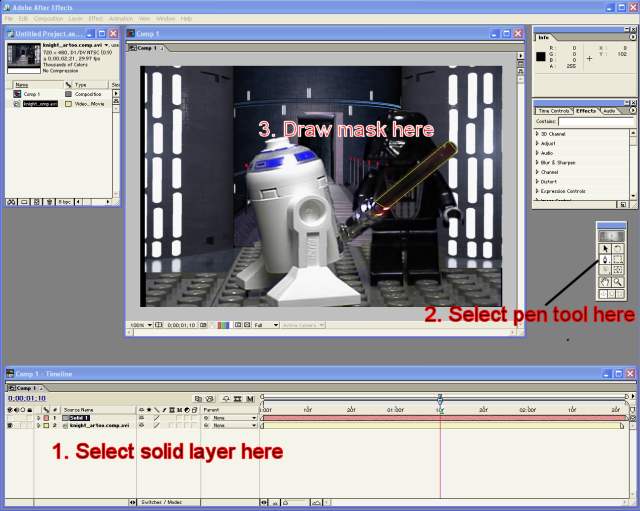Image resolution: width=640 pixels, height=511 pixels.
Task: Switch to the Time Controls tab
Action: [x=553, y=111]
